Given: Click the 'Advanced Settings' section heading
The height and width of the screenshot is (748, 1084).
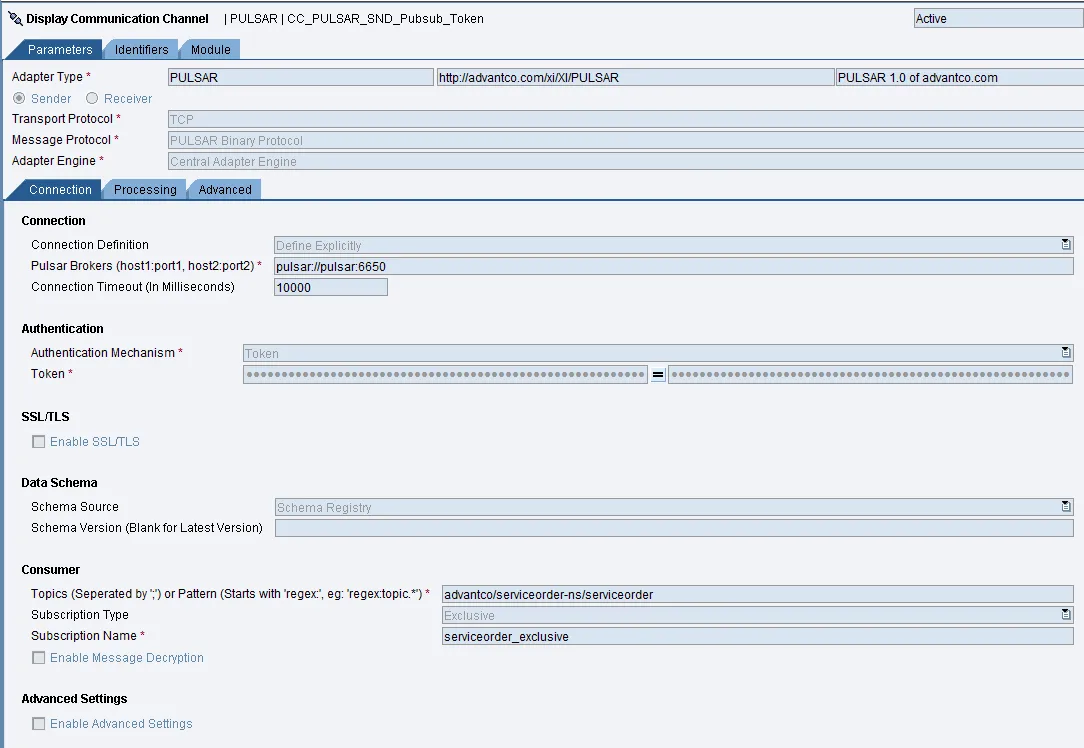Looking at the screenshot, I should tap(74, 699).
